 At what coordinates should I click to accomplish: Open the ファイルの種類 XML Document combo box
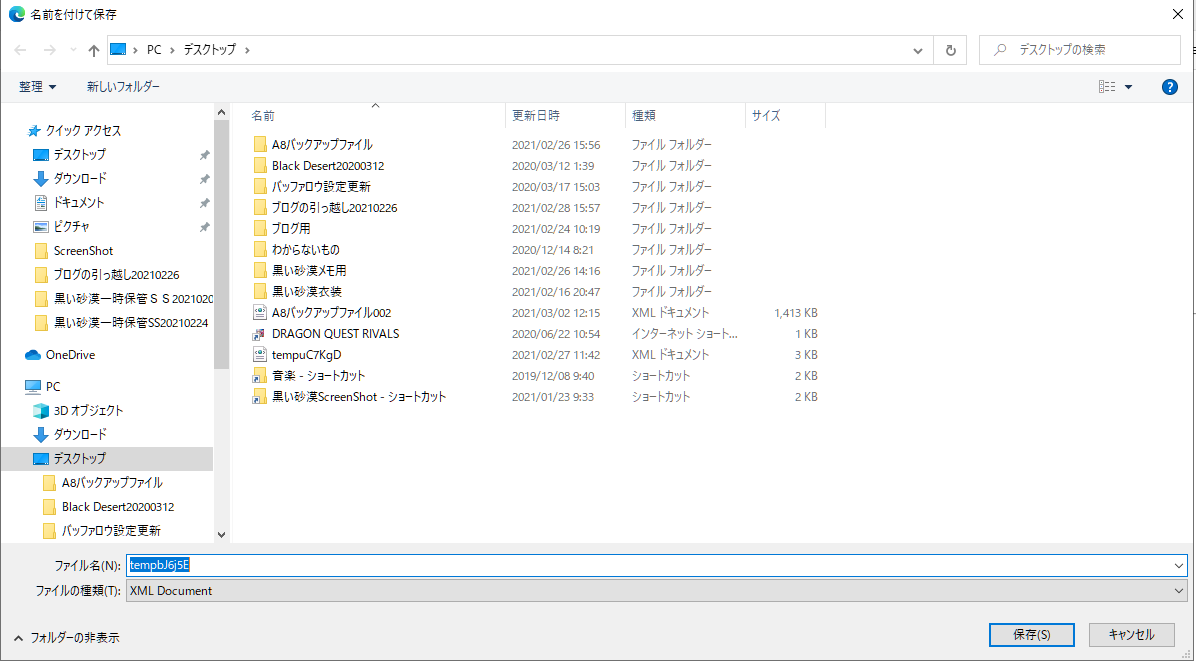click(x=656, y=591)
